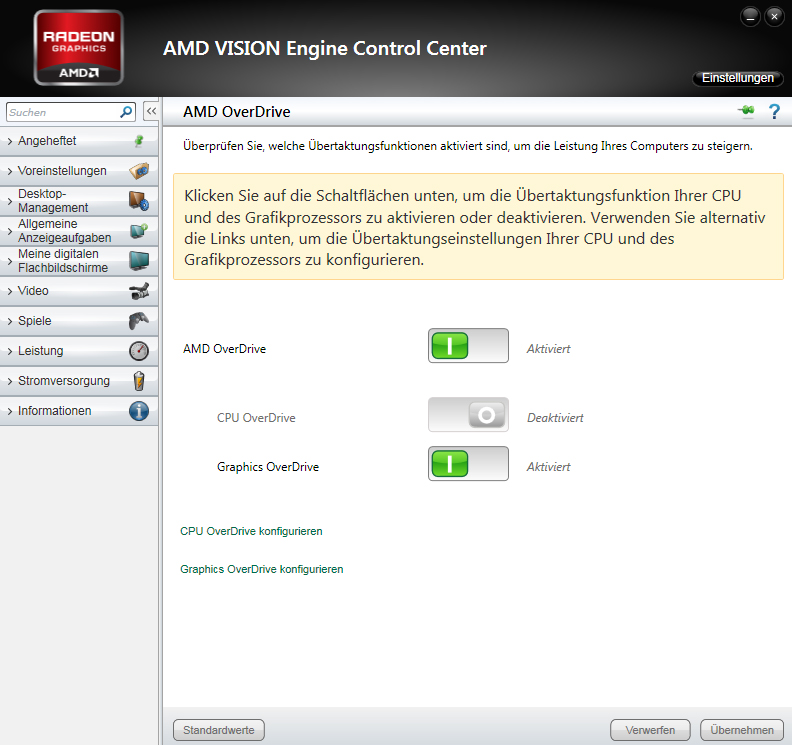Toggle the AMD OverDrive switch off
Viewport: 792px width, 745px height.
[468, 346]
